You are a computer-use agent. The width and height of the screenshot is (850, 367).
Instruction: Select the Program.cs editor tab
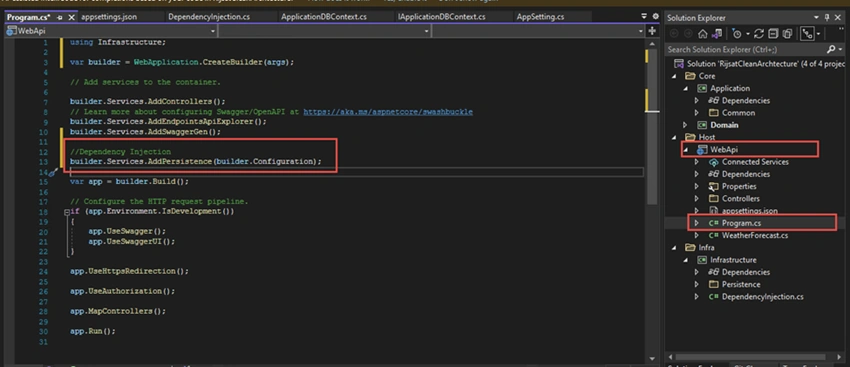(28, 17)
